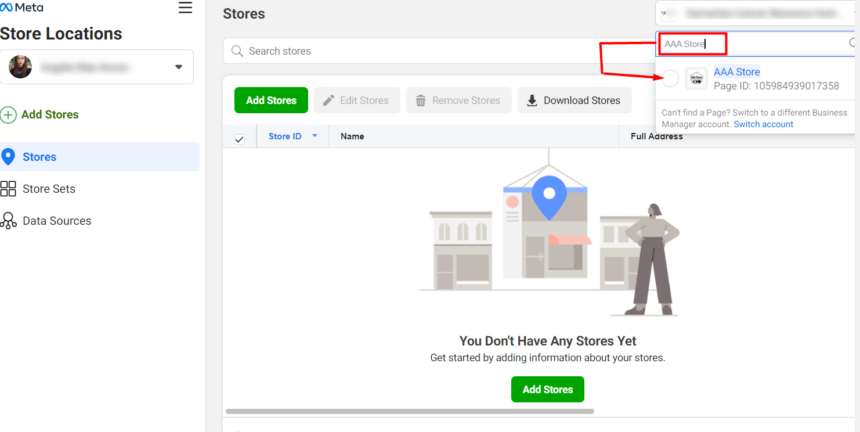
Task: Open Store Sets in the sidebar
Action: pyautogui.click(x=49, y=189)
